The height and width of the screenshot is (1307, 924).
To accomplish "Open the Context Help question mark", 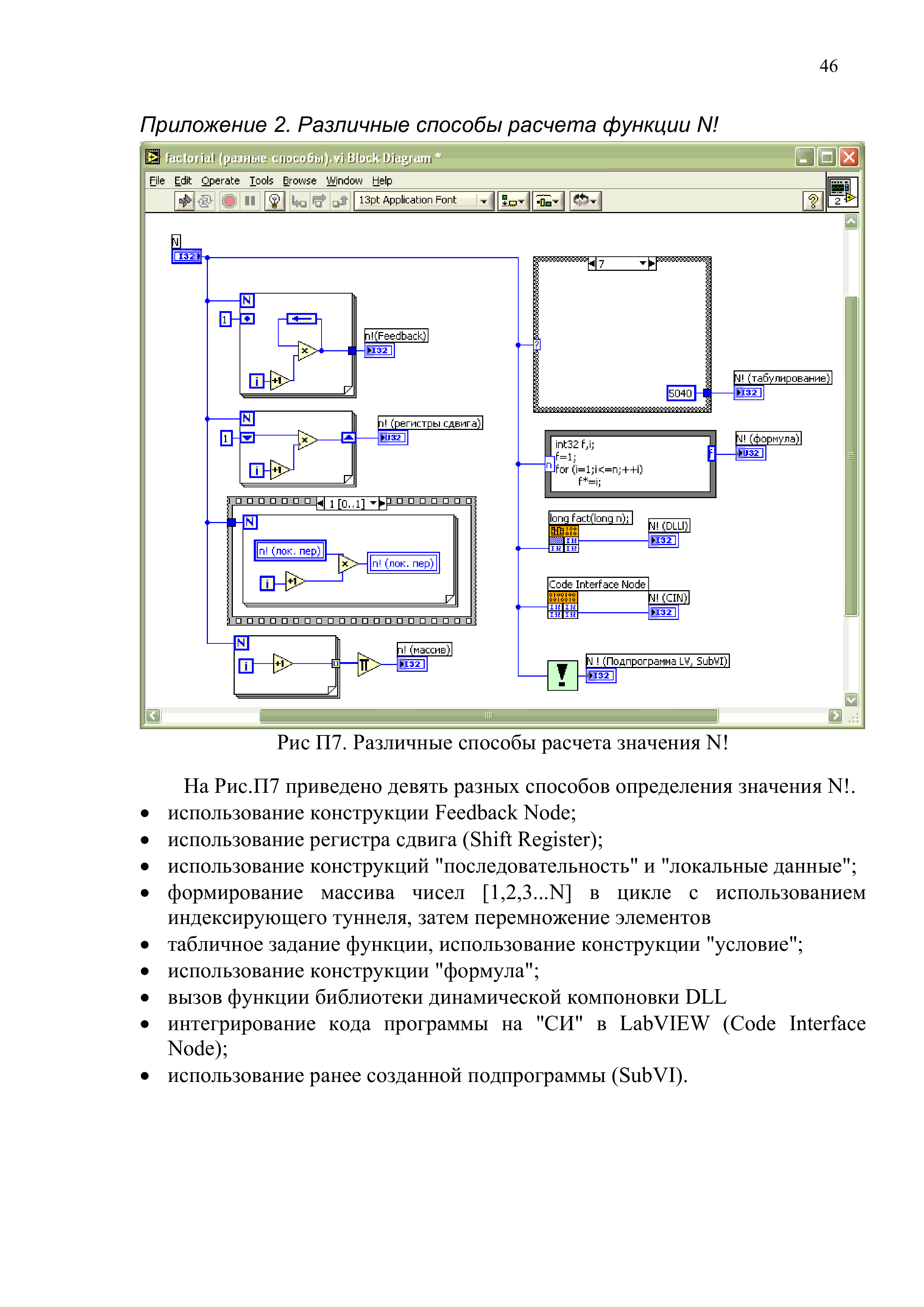I will coord(813,201).
